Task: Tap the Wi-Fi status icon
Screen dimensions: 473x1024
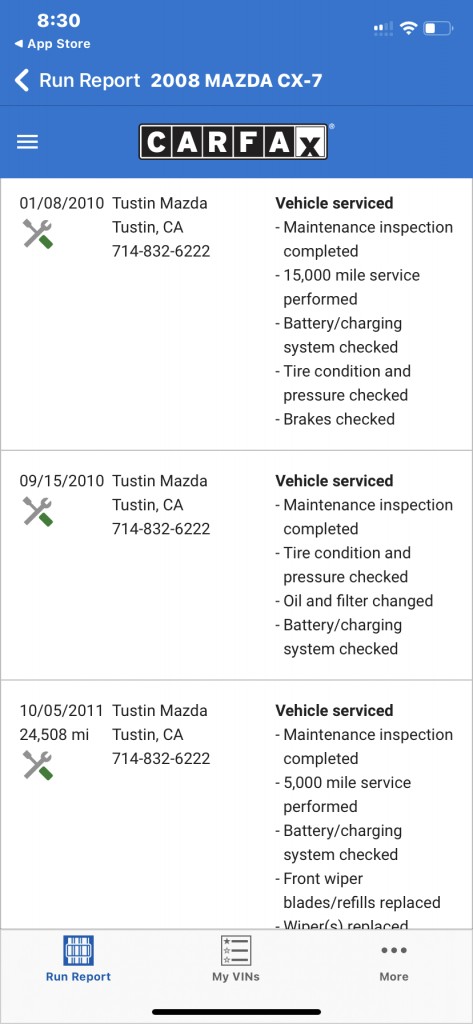Action: [x=409, y=28]
